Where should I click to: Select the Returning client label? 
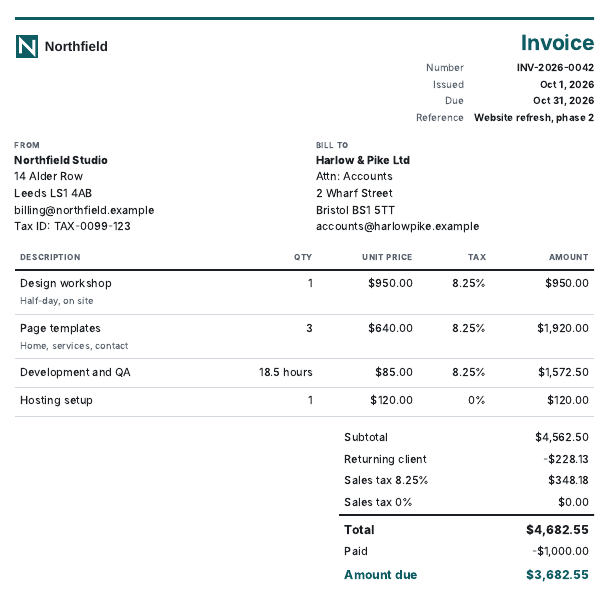[x=386, y=459]
